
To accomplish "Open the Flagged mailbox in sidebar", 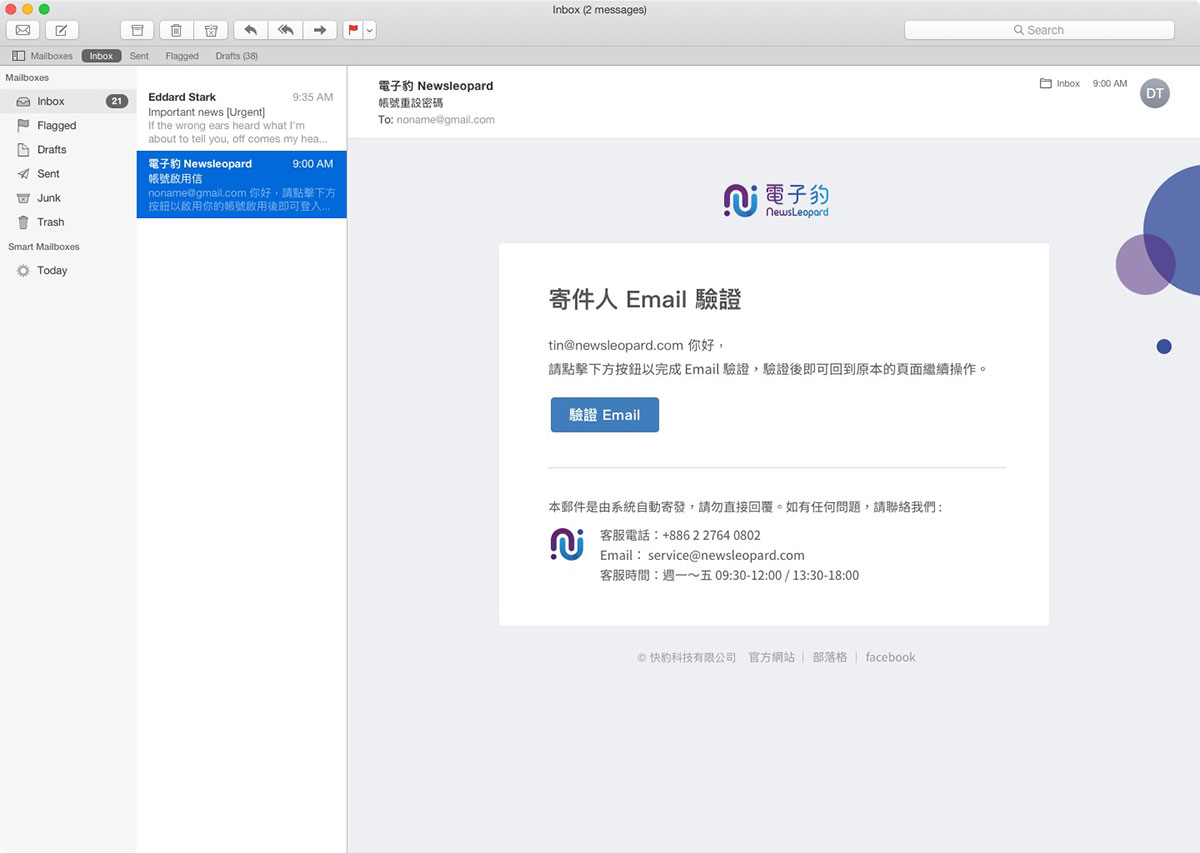I will click(x=68, y=125).
